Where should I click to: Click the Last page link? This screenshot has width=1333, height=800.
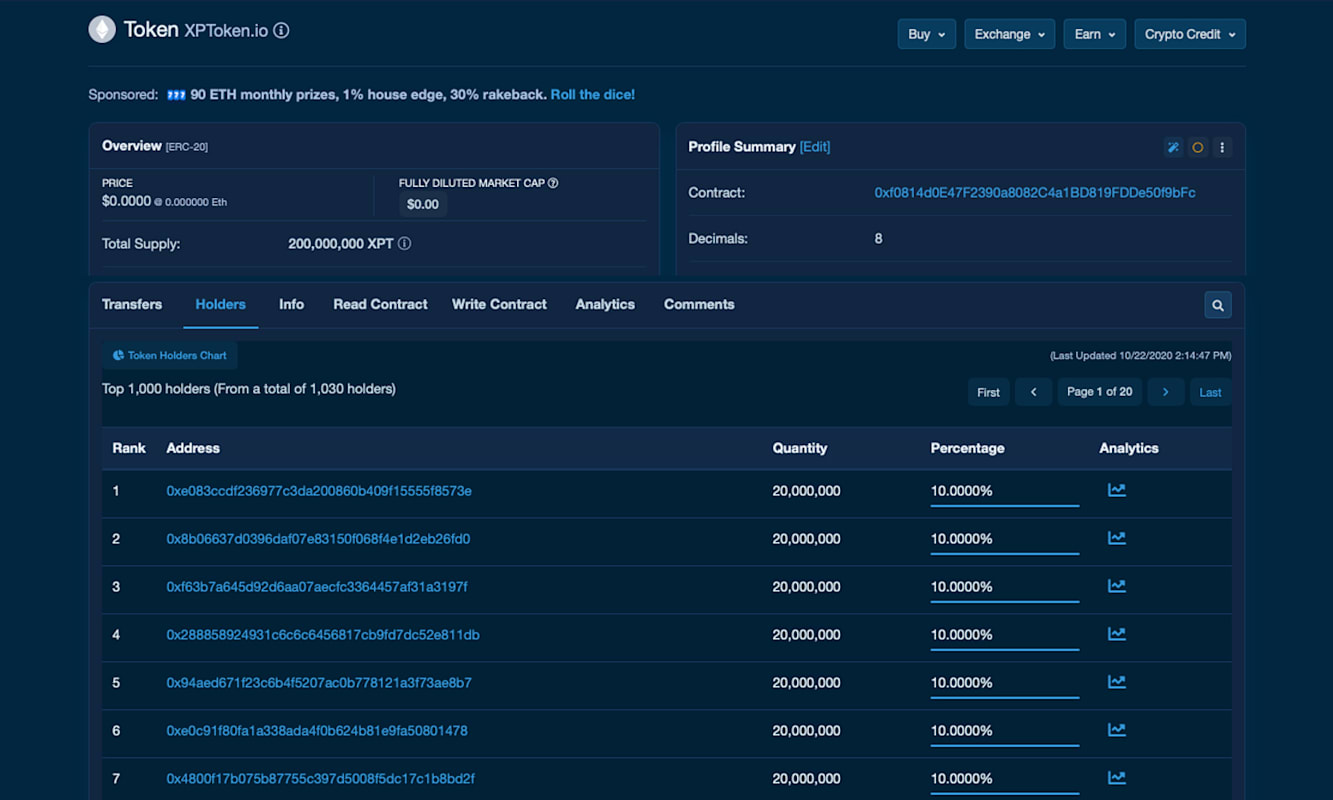tap(1210, 392)
